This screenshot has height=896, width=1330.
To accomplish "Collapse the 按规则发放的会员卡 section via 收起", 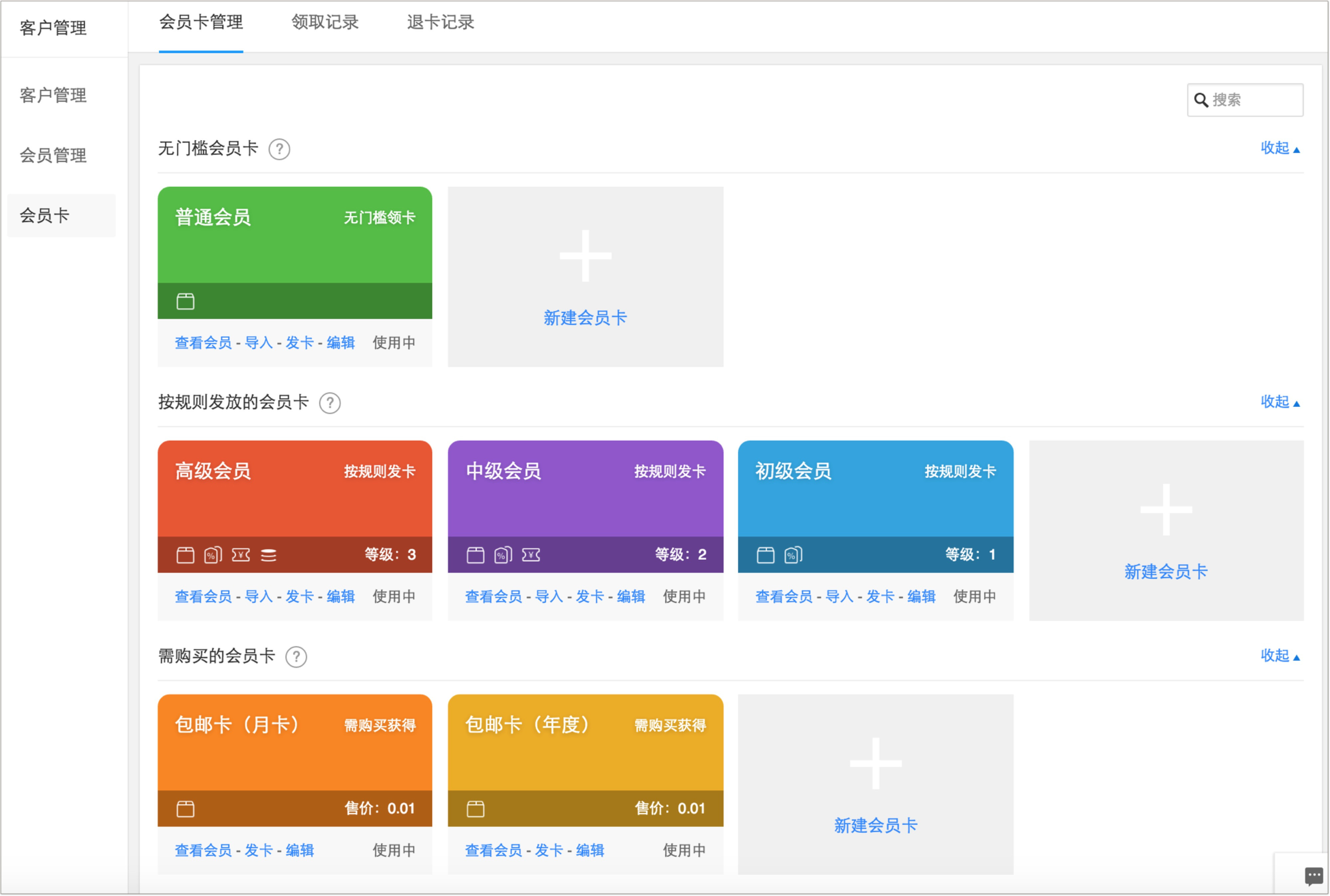I will (1280, 402).
